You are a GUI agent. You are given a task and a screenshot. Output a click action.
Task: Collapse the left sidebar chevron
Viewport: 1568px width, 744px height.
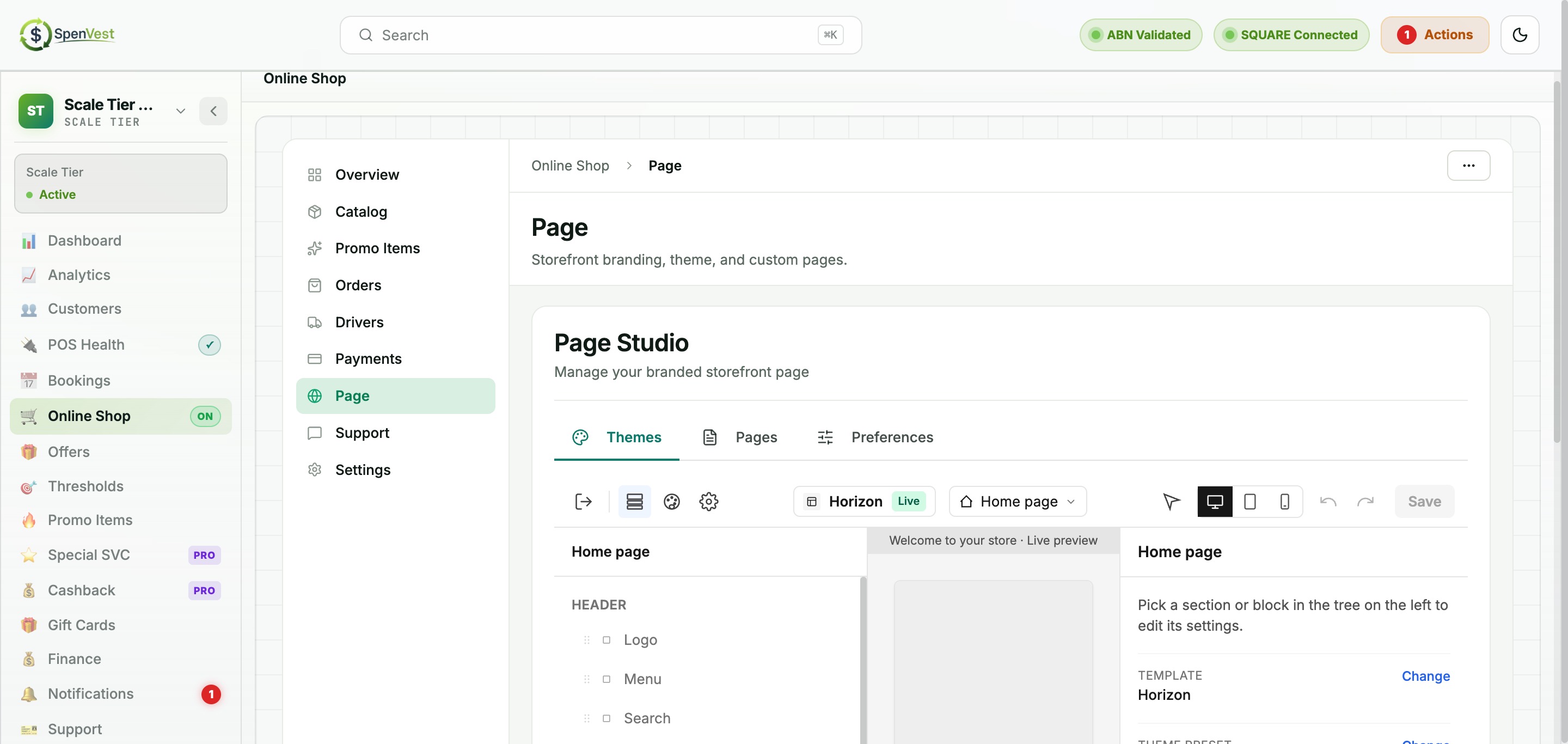pyautogui.click(x=213, y=111)
